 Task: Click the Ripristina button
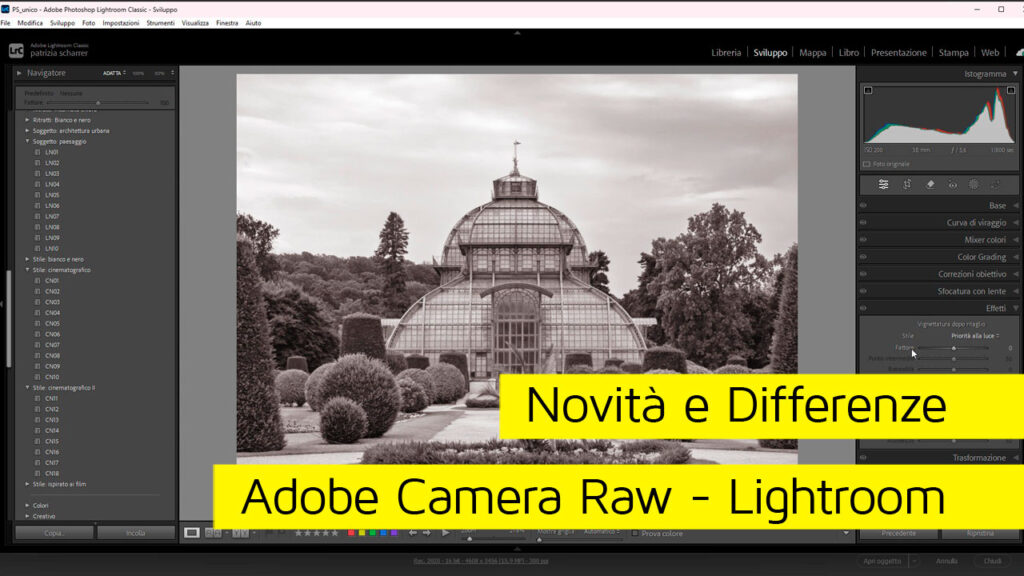point(980,533)
